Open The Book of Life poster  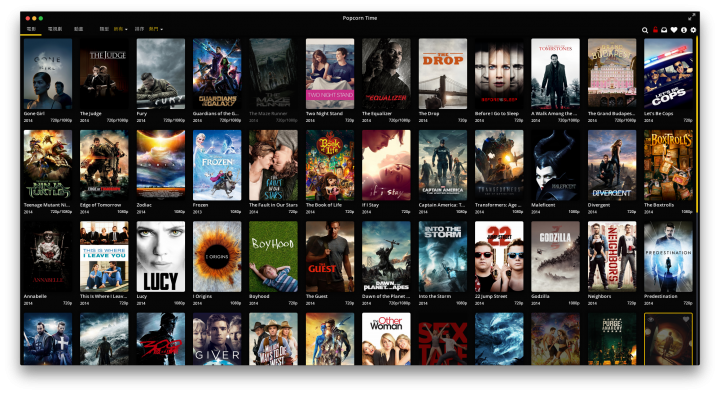(330, 165)
